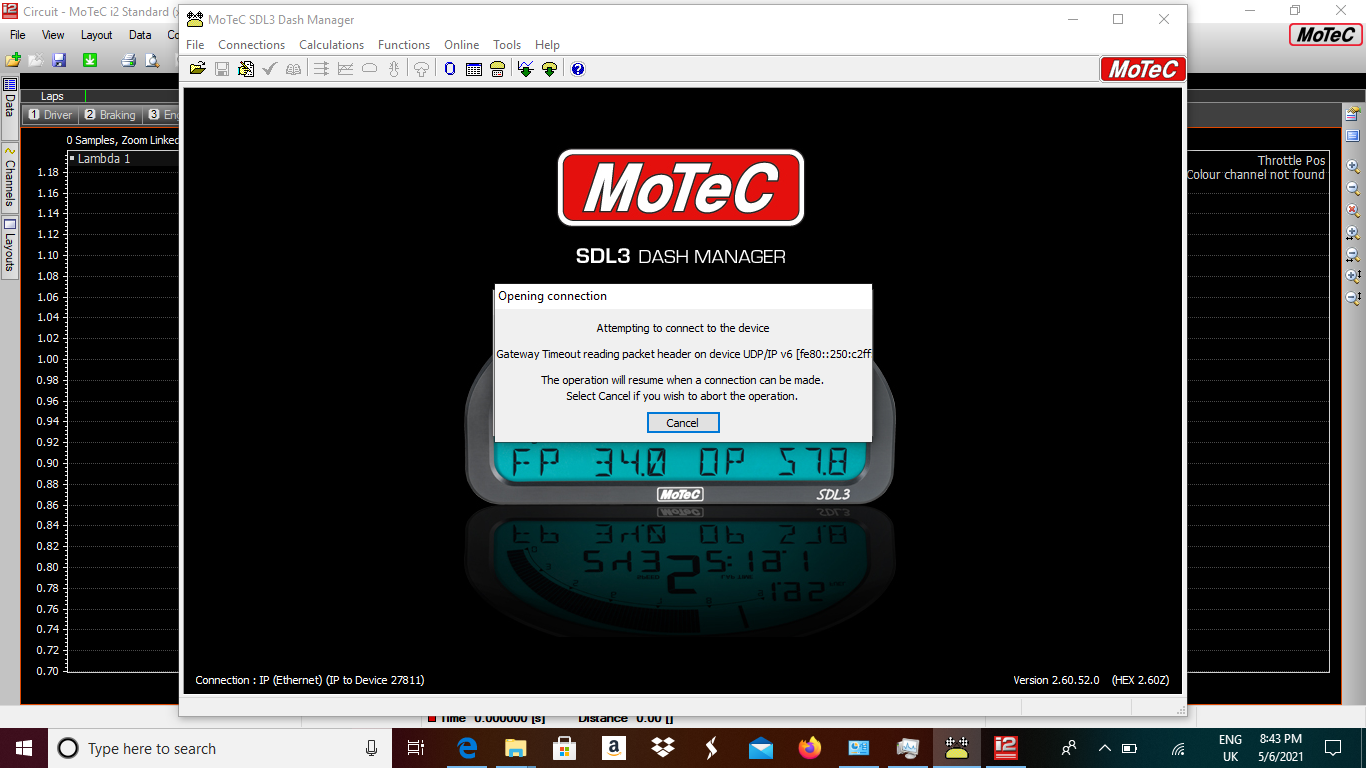
Task: Click the properties icon at top of i2 sidebar
Action: point(1353,114)
